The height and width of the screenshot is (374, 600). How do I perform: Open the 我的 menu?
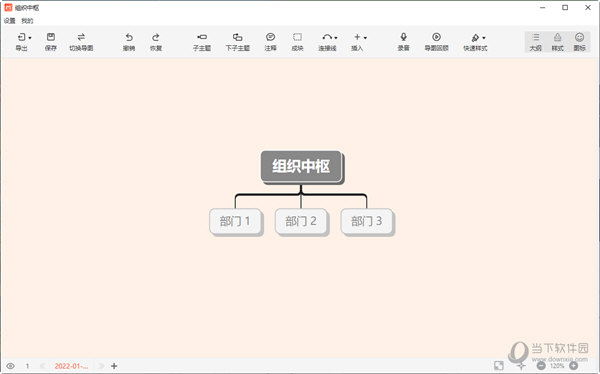(27, 21)
